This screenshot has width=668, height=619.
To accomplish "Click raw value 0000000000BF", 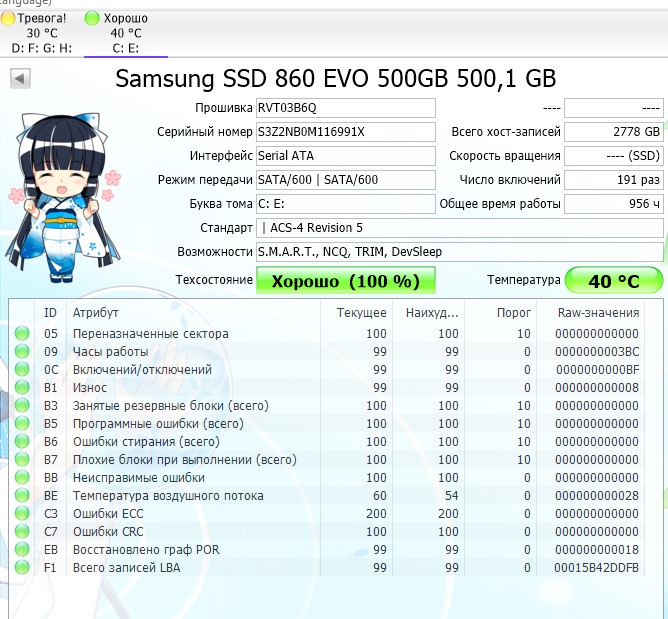I will 597,370.
